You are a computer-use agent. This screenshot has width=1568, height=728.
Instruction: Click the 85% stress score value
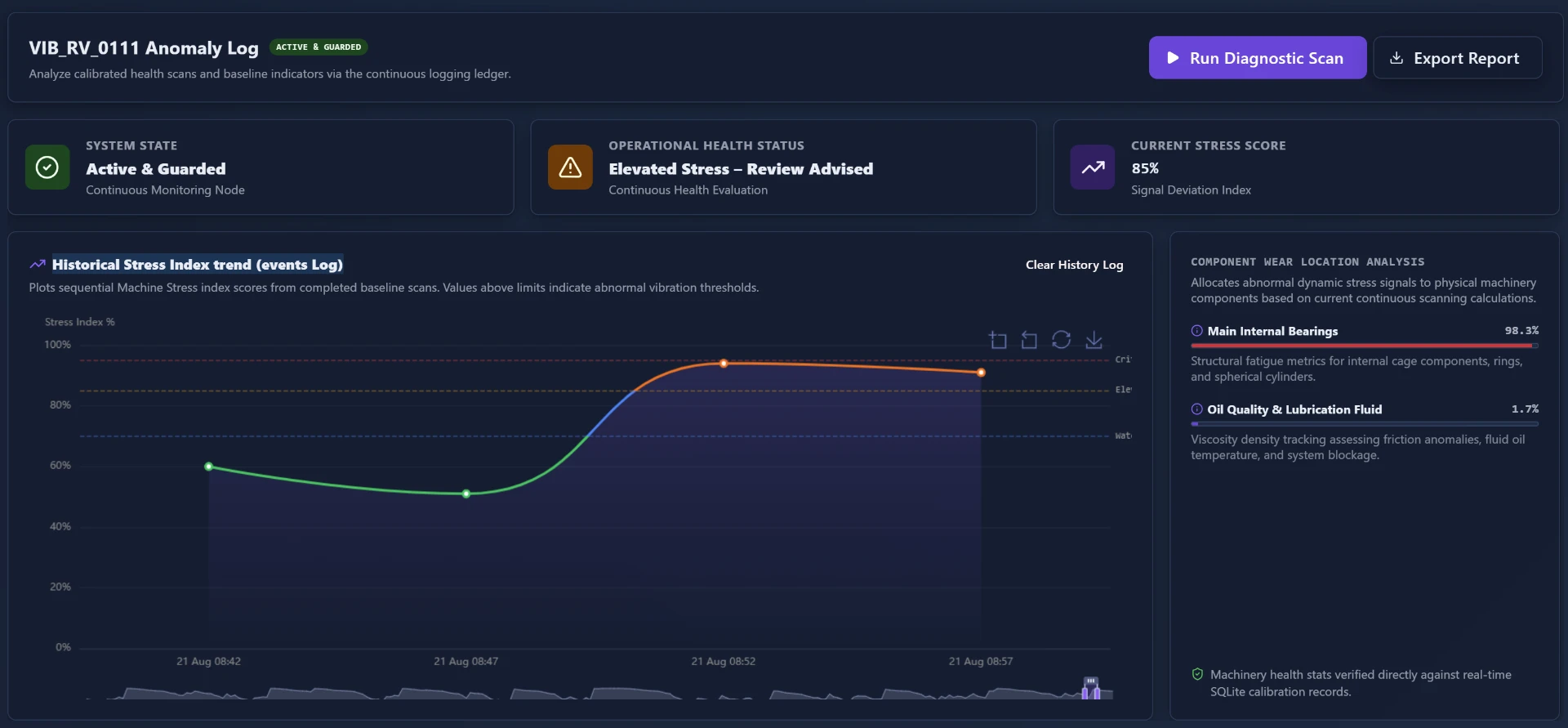tap(1145, 168)
